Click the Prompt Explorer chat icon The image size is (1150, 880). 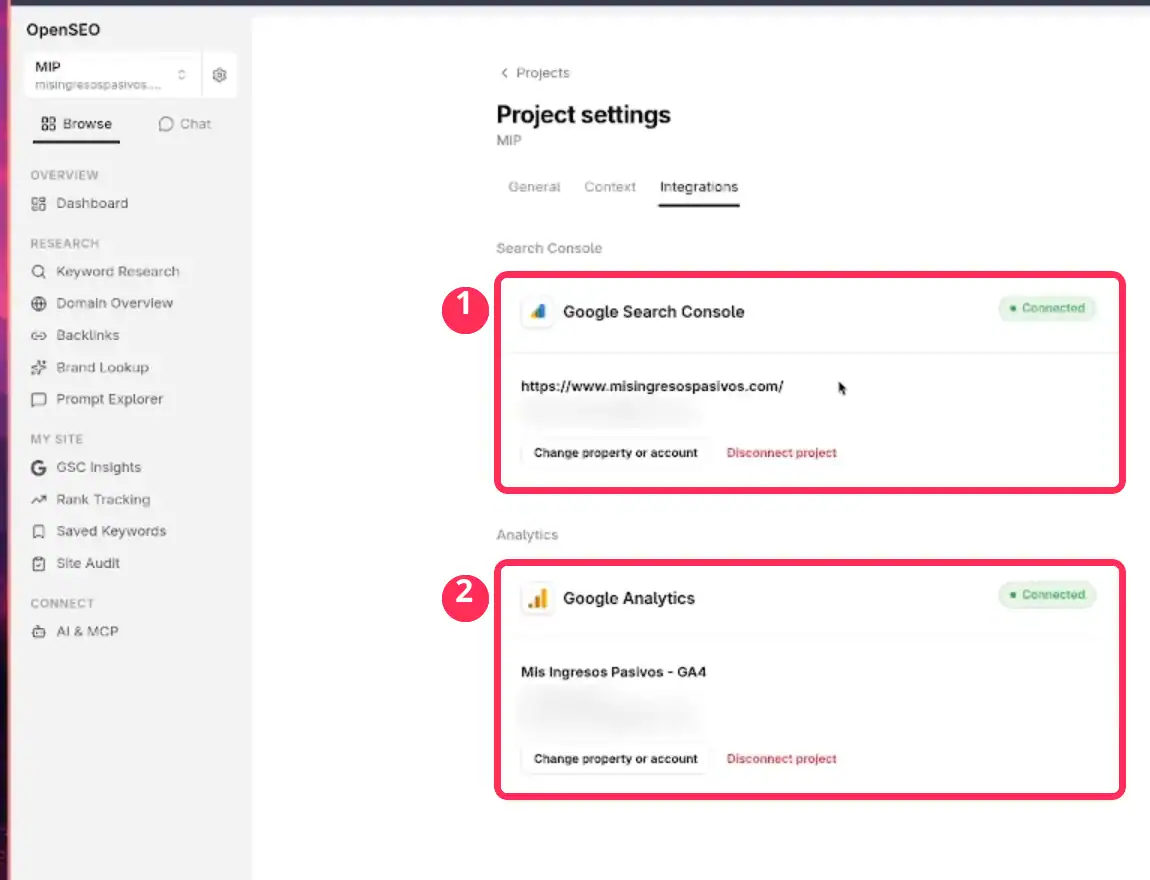coord(39,400)
